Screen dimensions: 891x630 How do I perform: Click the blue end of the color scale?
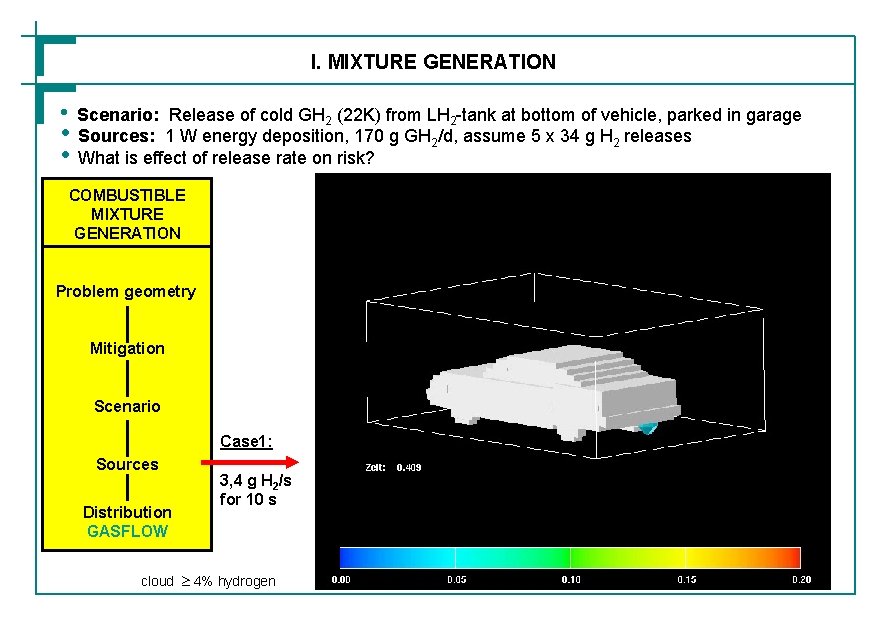(x=351, y=558)
